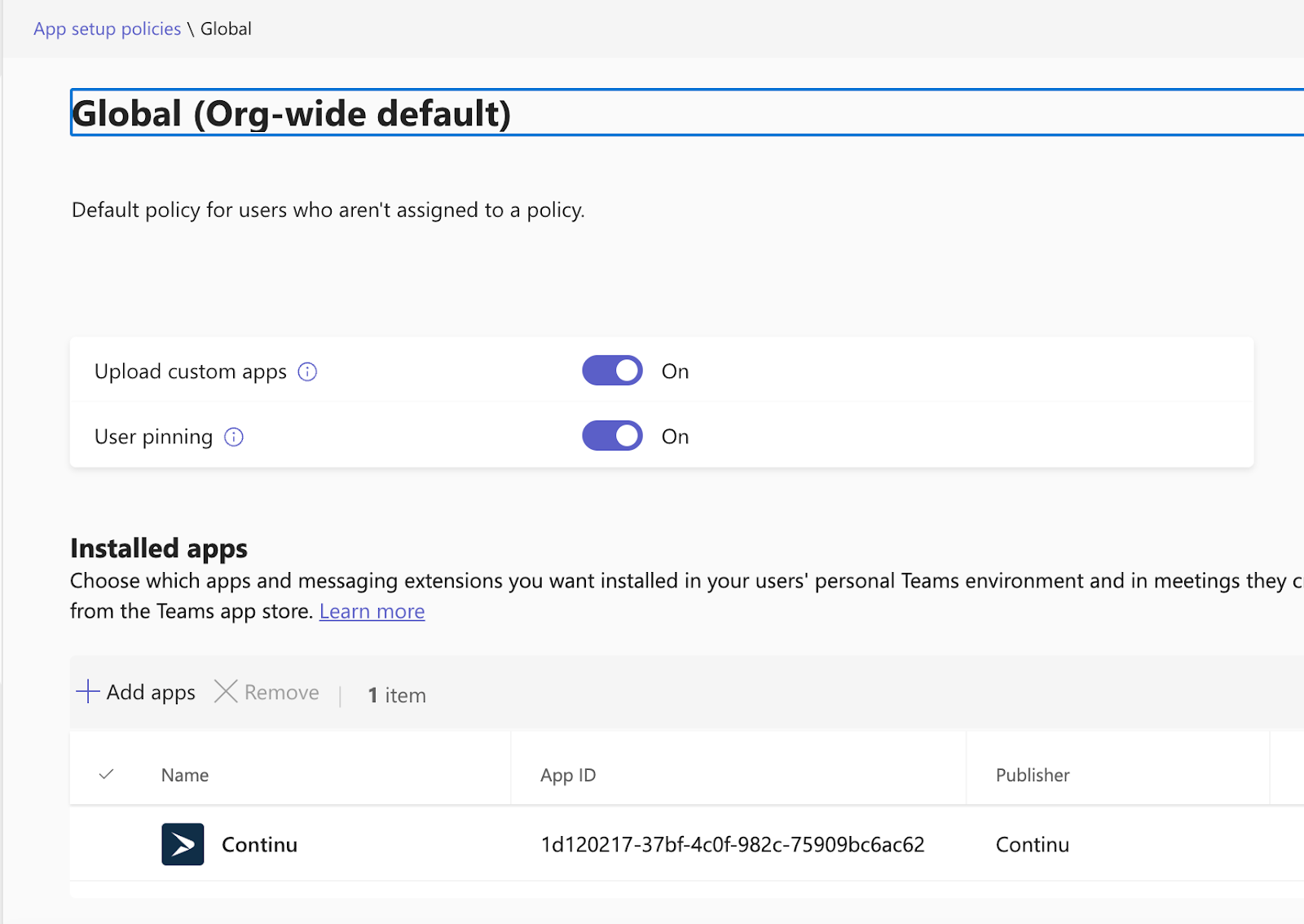This screenshot has width=1304, height=924.
Task: Select all apps via header checkmark
Action: tap(106, 775)
